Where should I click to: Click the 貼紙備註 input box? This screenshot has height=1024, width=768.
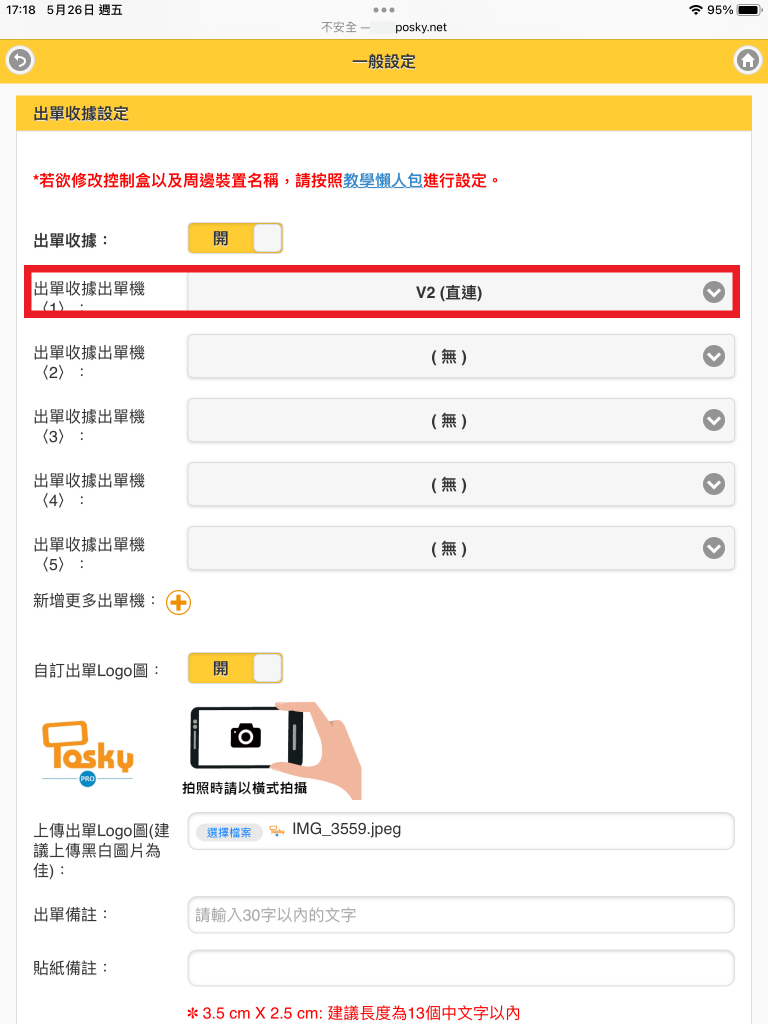(x=461, y=968)
